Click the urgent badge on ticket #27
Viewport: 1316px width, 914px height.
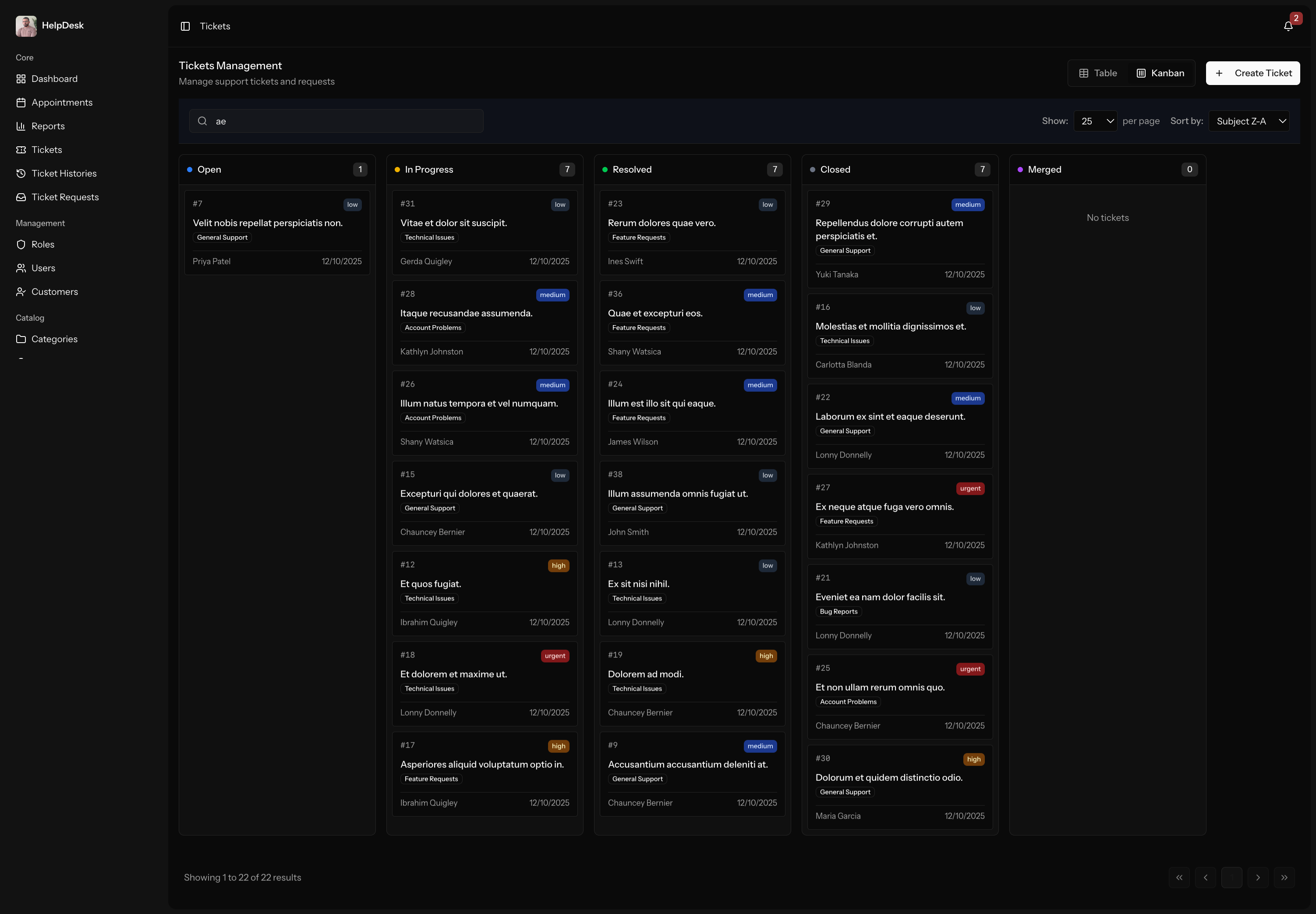pyautogui.click(x=970, y=489)
